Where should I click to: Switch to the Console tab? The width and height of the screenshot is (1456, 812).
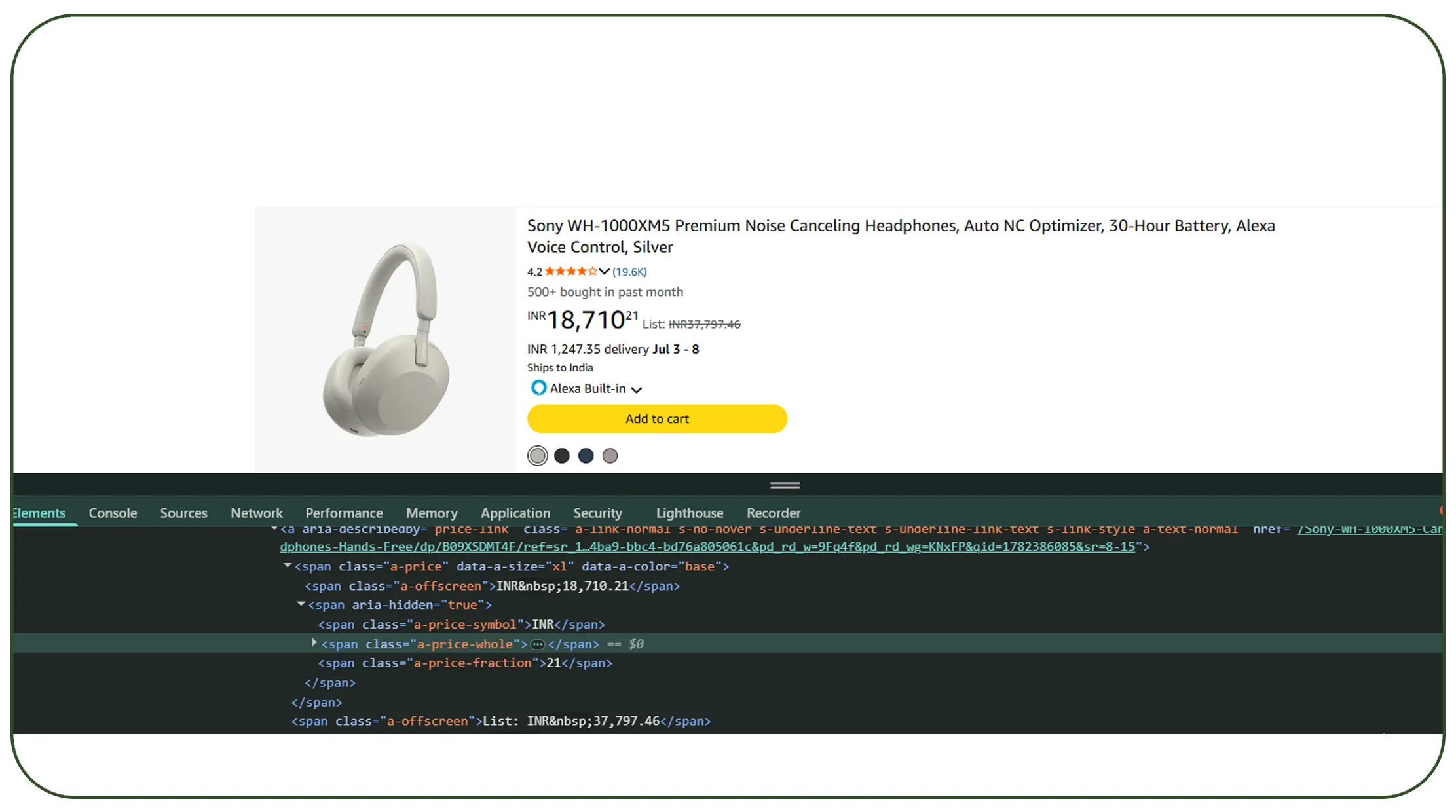click(113, 513)
